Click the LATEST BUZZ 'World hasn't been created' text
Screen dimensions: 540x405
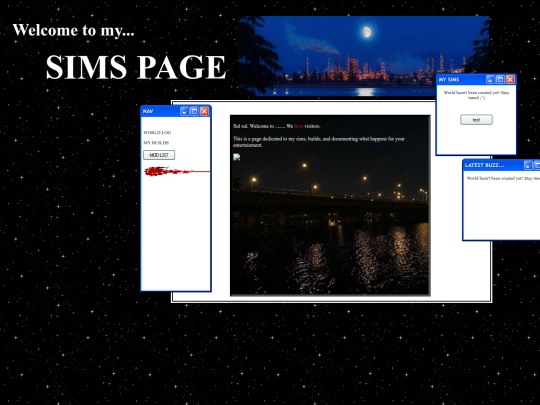(503, 178)
